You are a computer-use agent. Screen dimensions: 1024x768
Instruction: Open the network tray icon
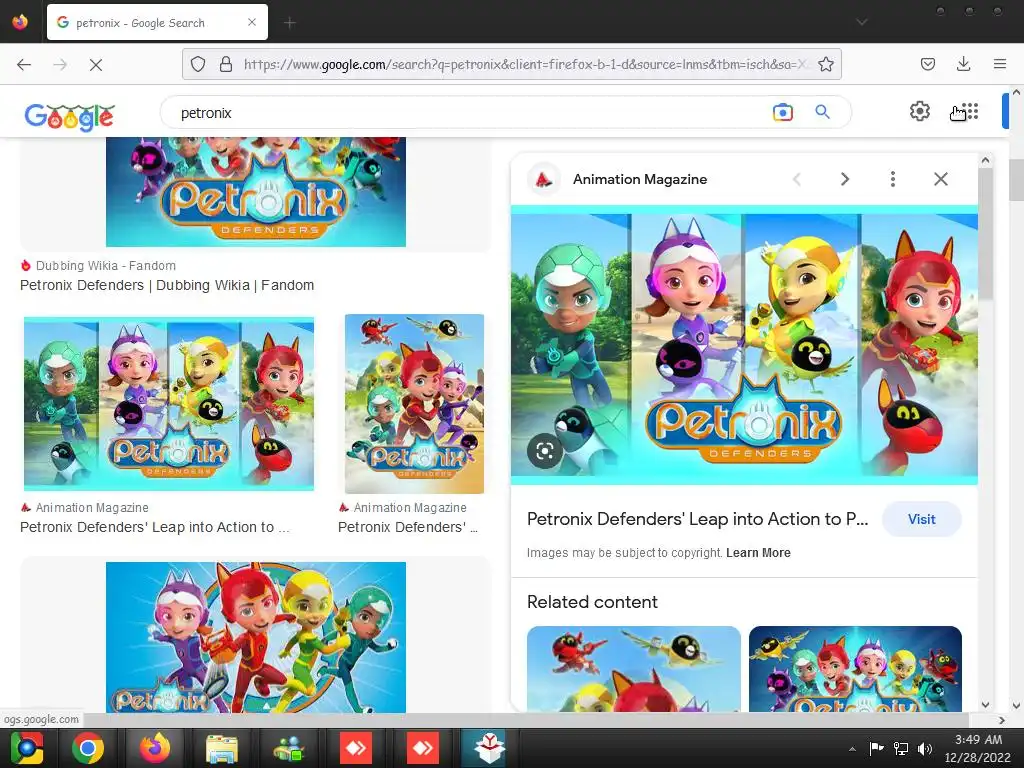click(901, 748)
